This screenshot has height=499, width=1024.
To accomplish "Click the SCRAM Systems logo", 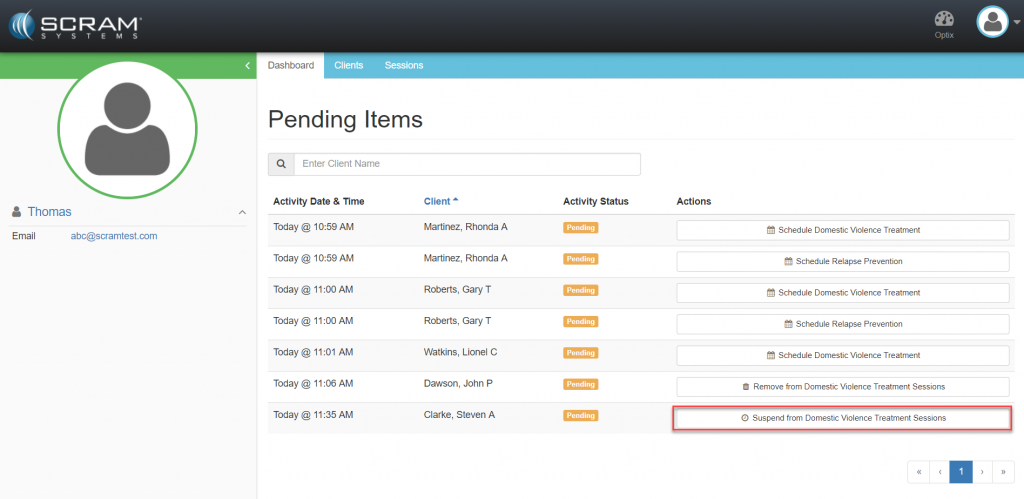I will 77,24.
